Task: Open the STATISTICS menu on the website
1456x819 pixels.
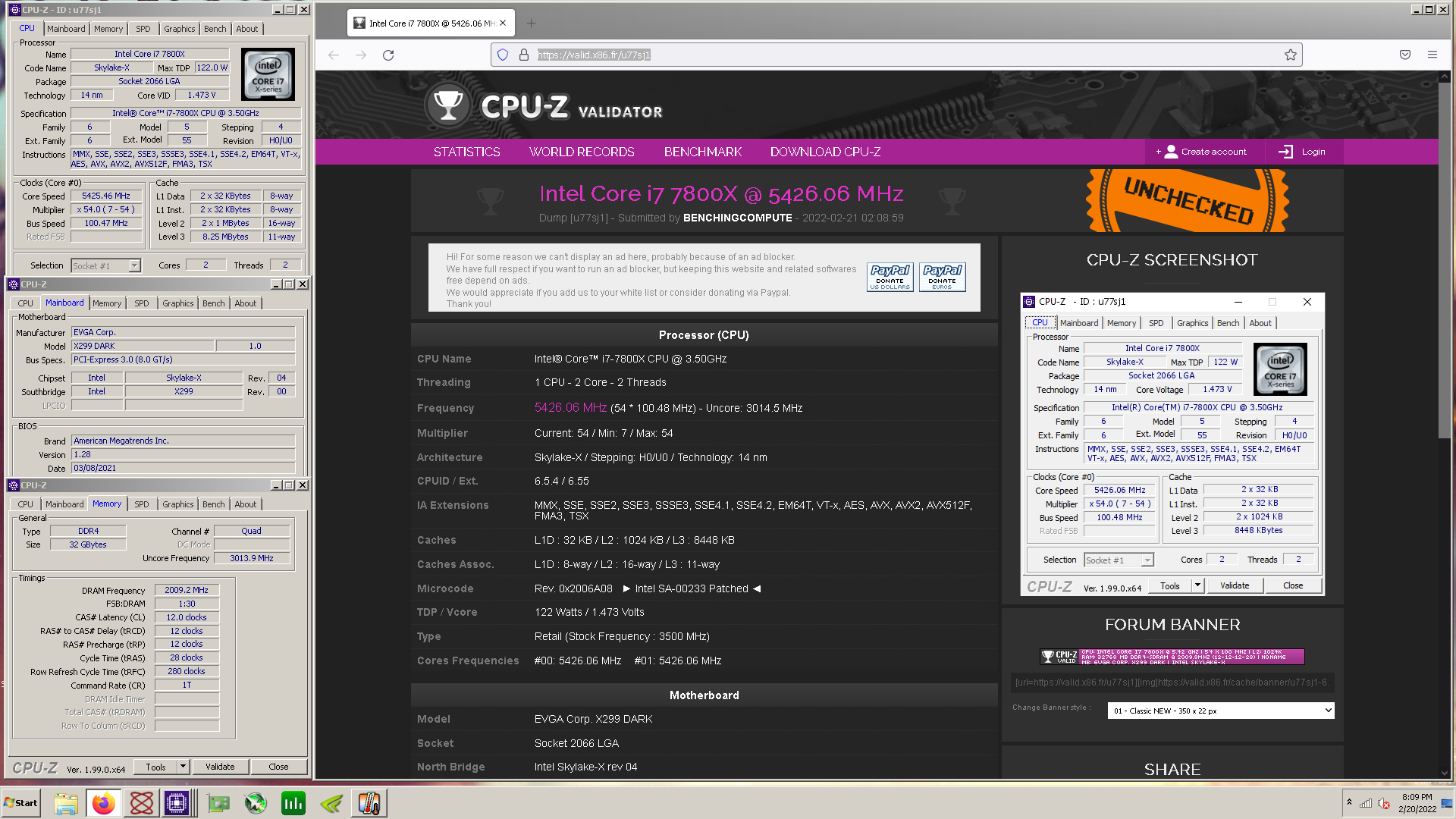Action: click(467, 152)
